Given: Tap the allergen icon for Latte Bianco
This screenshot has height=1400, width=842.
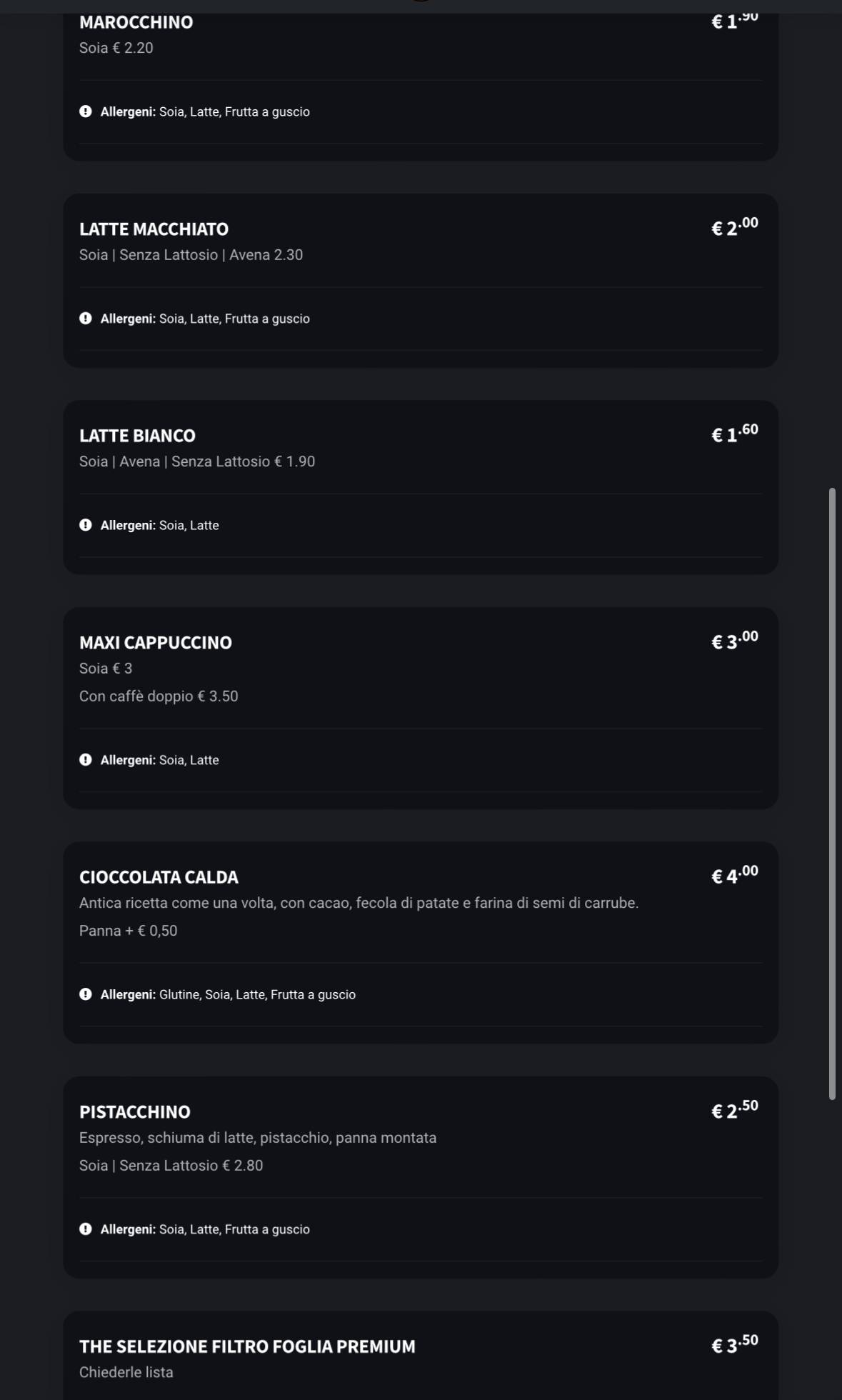Looking at the screenshot, I should coord(86,525).
